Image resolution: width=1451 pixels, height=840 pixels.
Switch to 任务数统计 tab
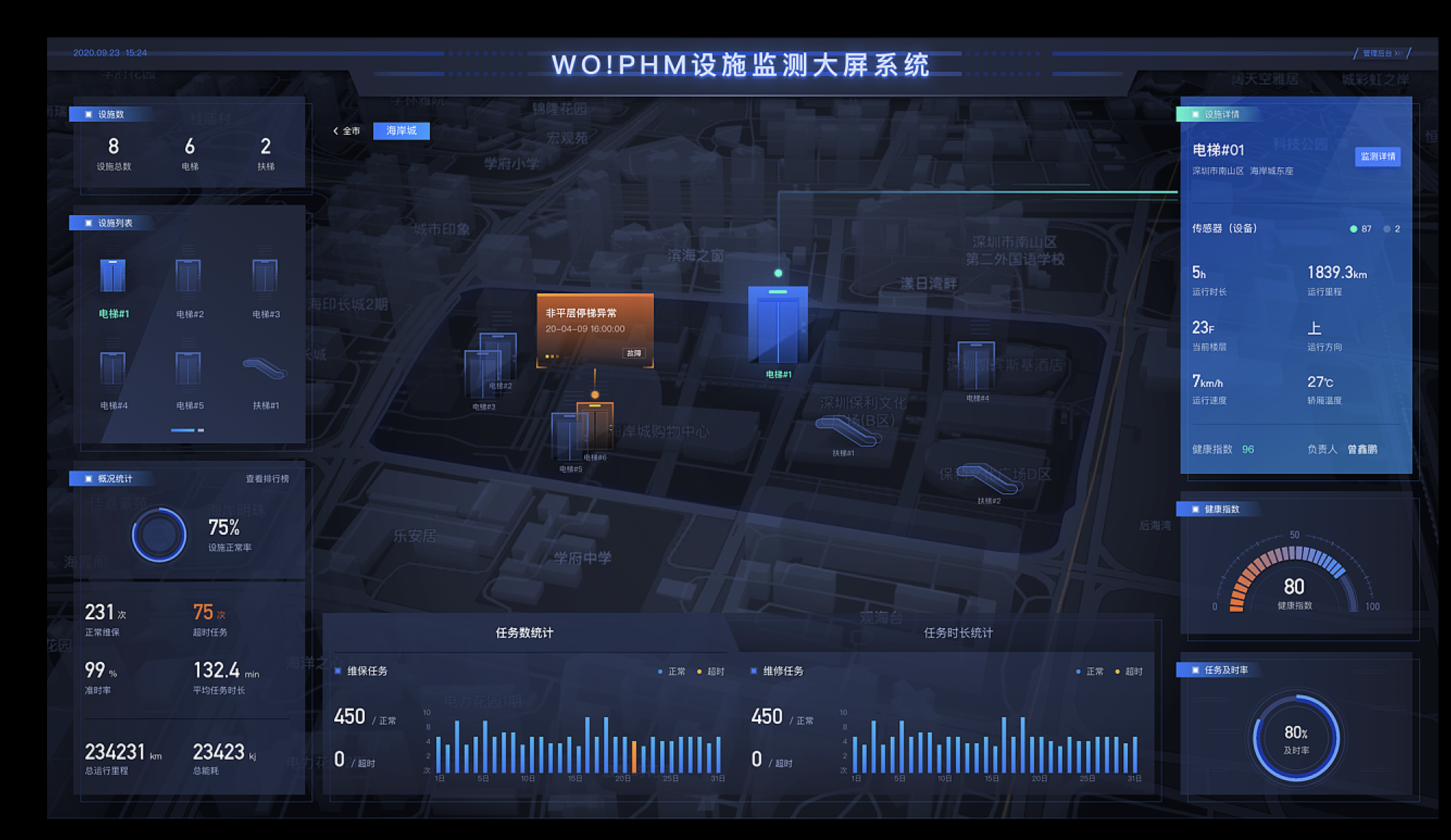pyautogui.click(x=524, y=633)
